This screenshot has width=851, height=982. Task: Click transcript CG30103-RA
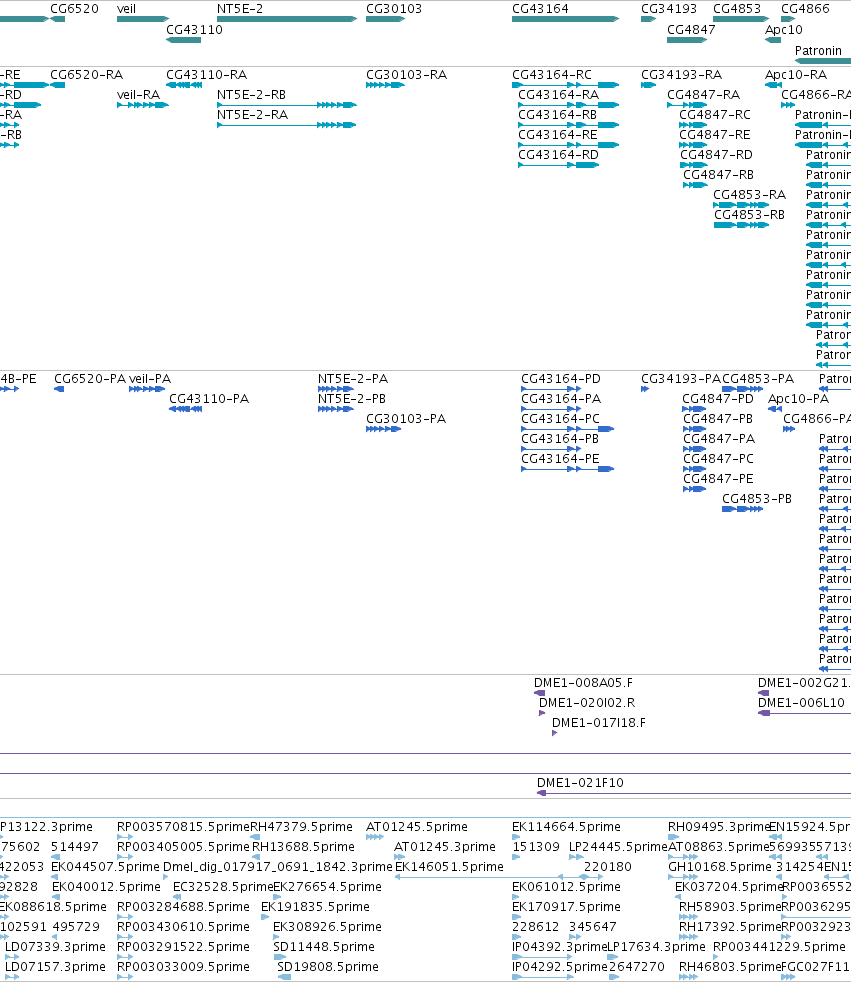point(406,75)
